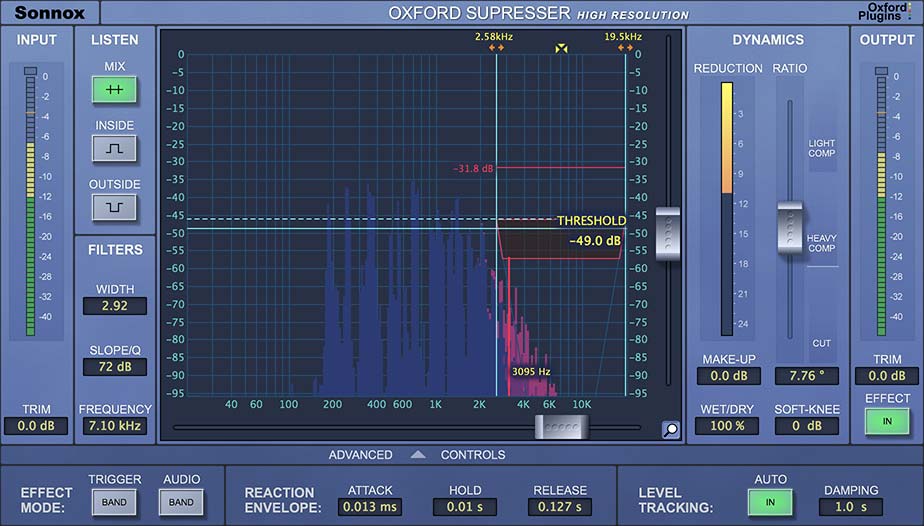Click the magnifier zoom icon under graph
Screen dimensions: 924x526
[x=671, y=430]
